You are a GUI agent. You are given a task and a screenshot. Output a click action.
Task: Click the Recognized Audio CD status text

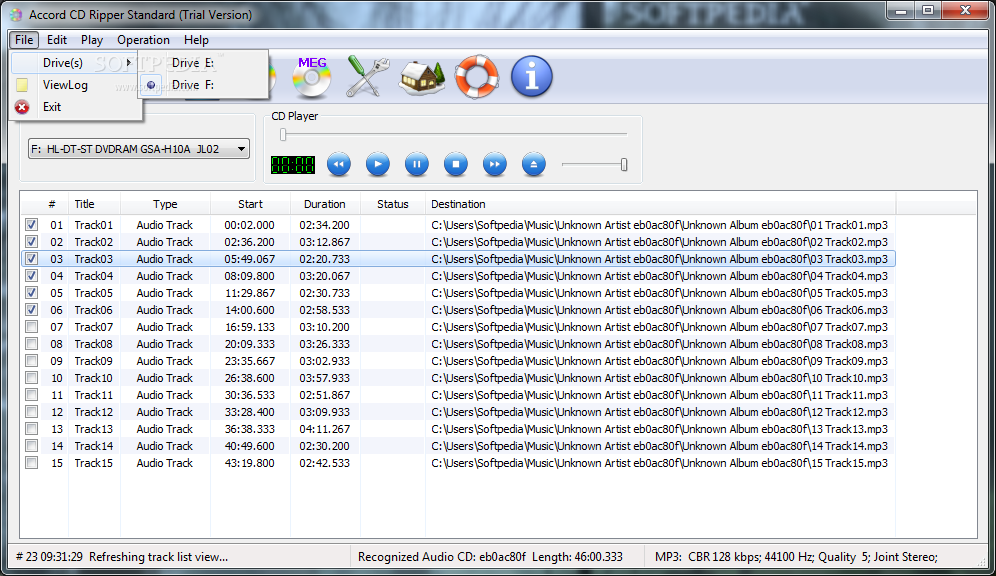[490, 557]
